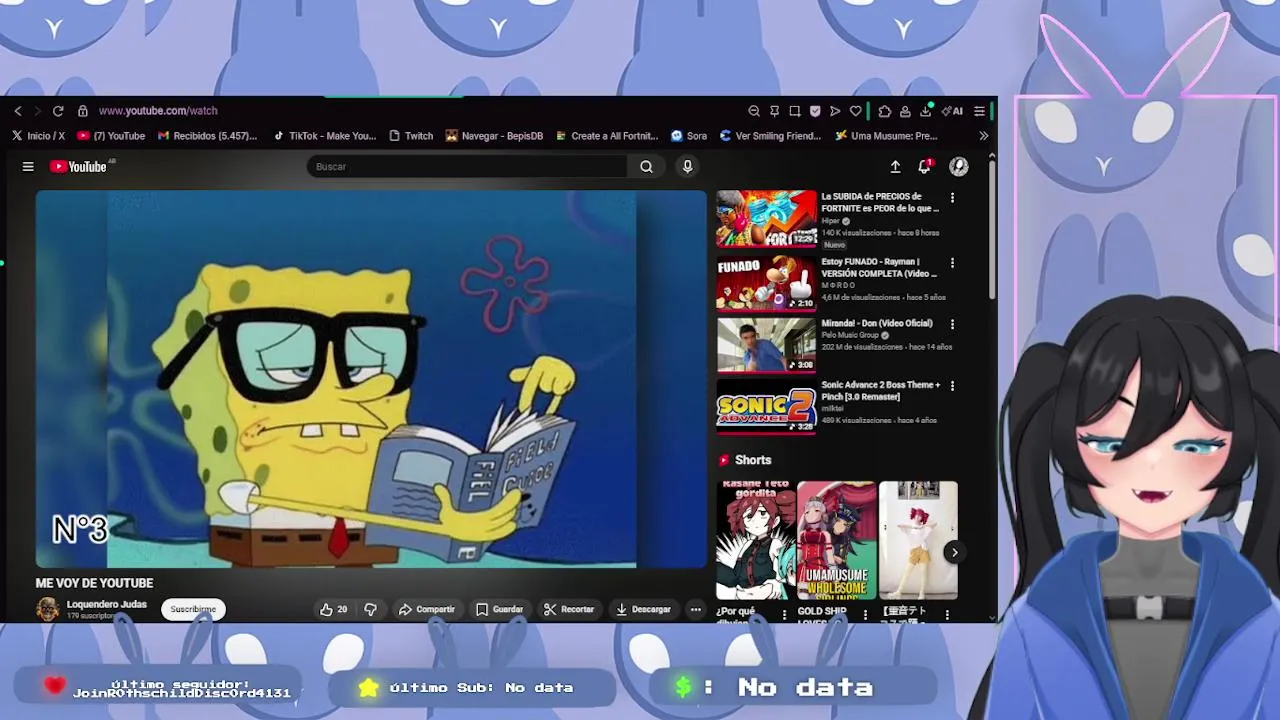The height and width of the screenshot is (720, 1280).
Task: Open the extensions puzzle icon
Action: 884,111
